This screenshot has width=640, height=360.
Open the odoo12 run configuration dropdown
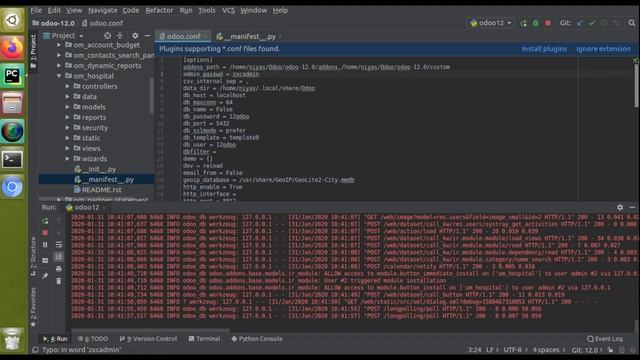pyautogui.click(x=491, y=23)
